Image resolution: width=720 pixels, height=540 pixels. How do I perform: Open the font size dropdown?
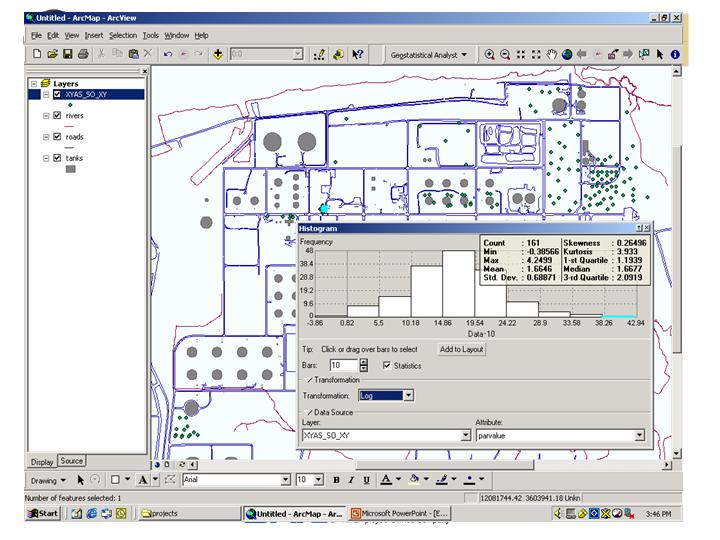coord(319,480)
